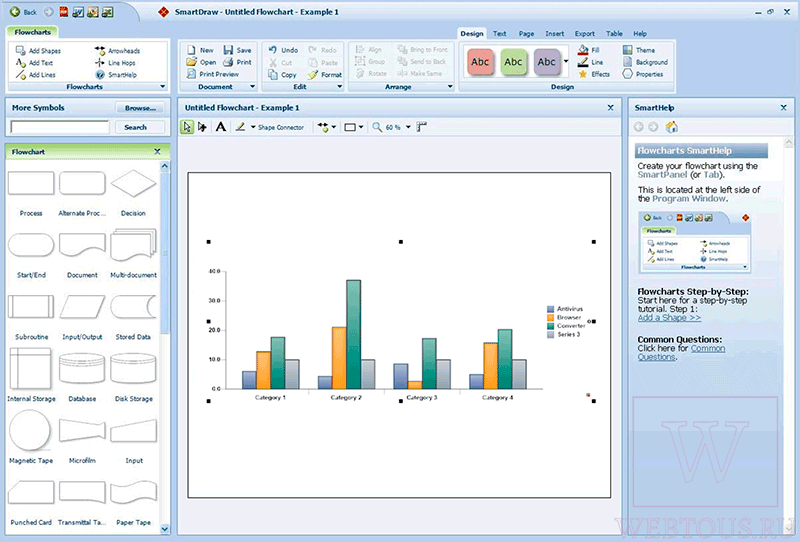The image size is (800, 542).
Task: Click the zoom magnifier icon
Action: [x=377, y=127]
